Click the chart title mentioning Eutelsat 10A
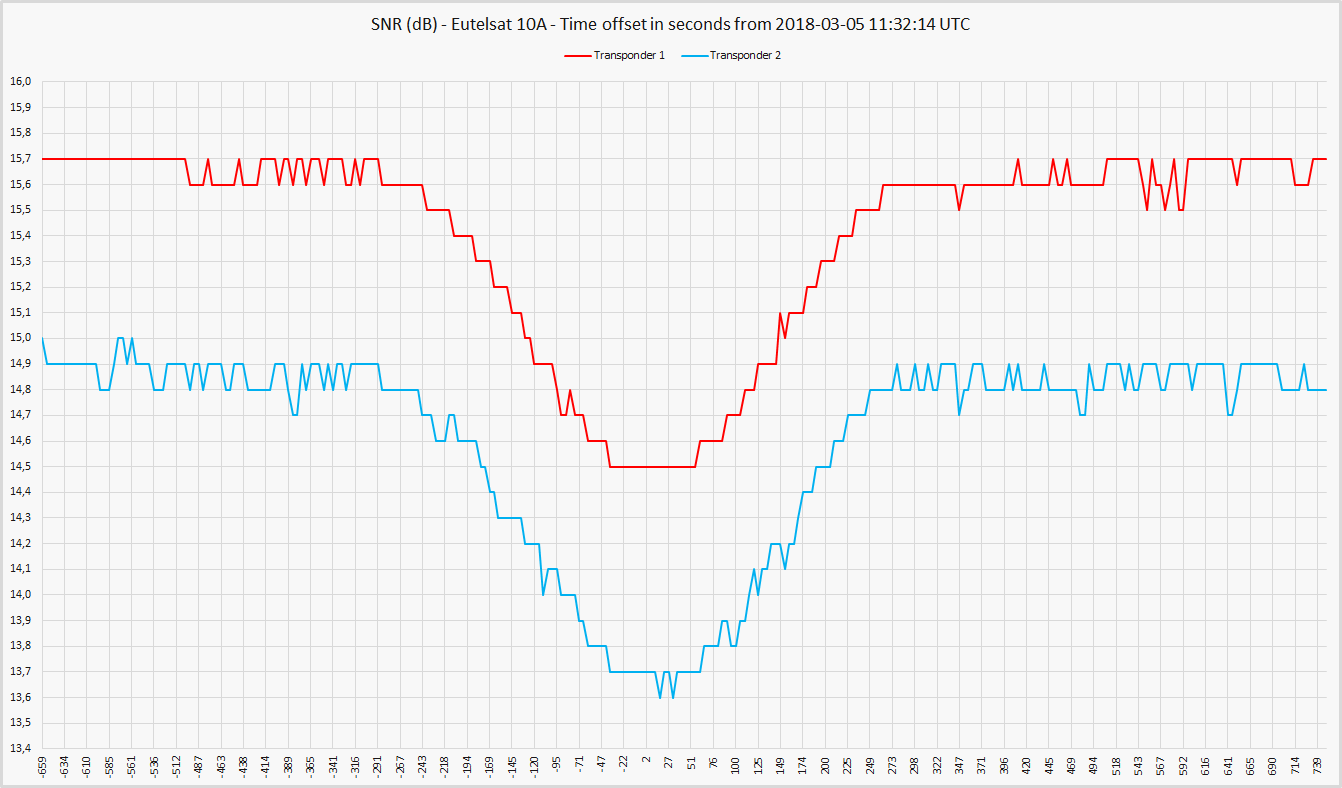Viewport: 1342px width, 788px height. pyautogui.click(x=670, y=25)
